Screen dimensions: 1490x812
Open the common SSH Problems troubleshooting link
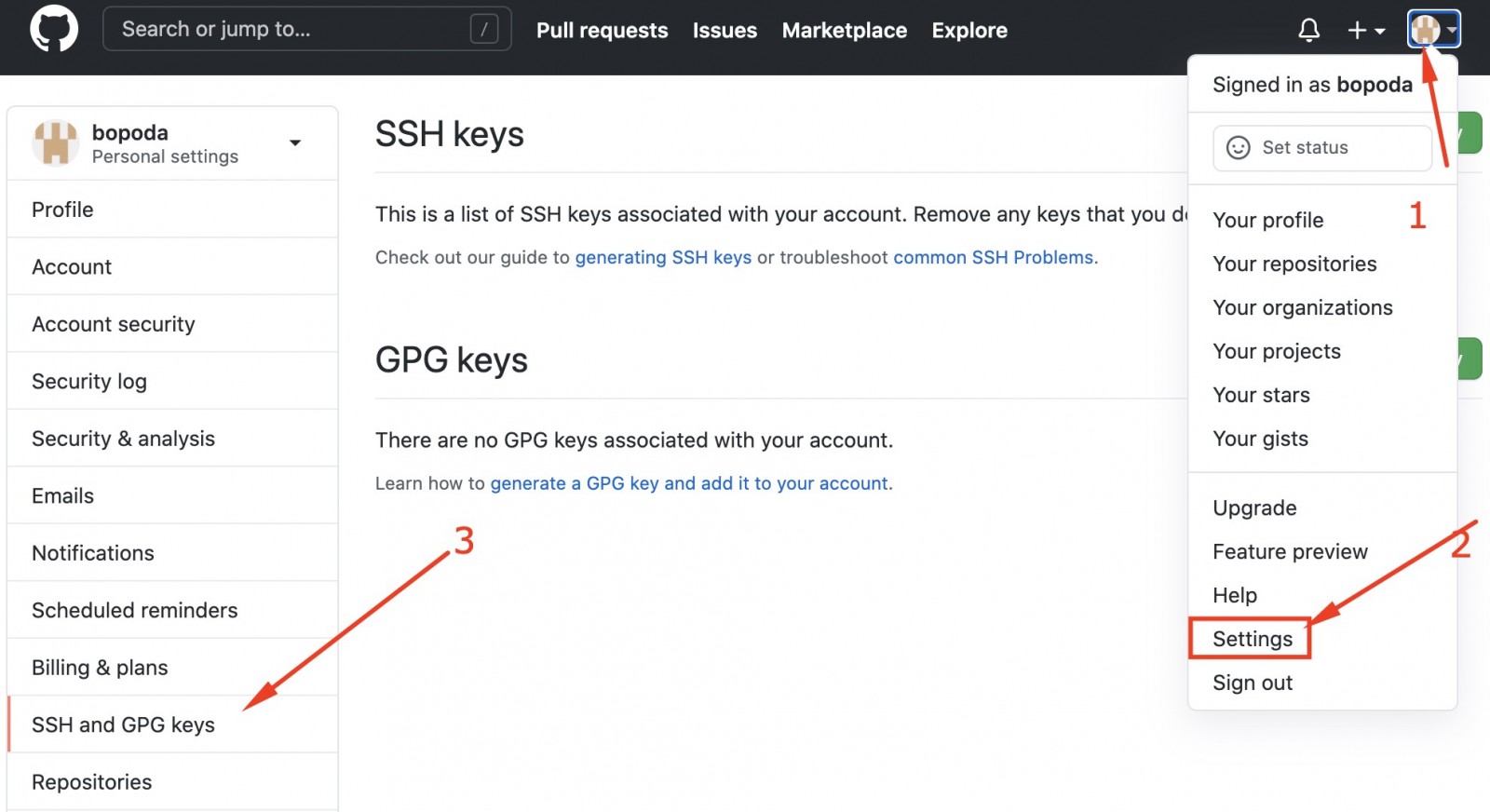(993, 257)
